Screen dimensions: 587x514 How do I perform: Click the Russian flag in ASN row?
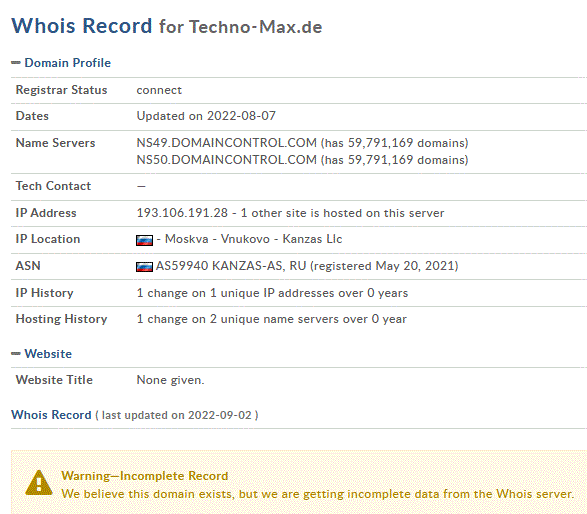pos(145,267)
